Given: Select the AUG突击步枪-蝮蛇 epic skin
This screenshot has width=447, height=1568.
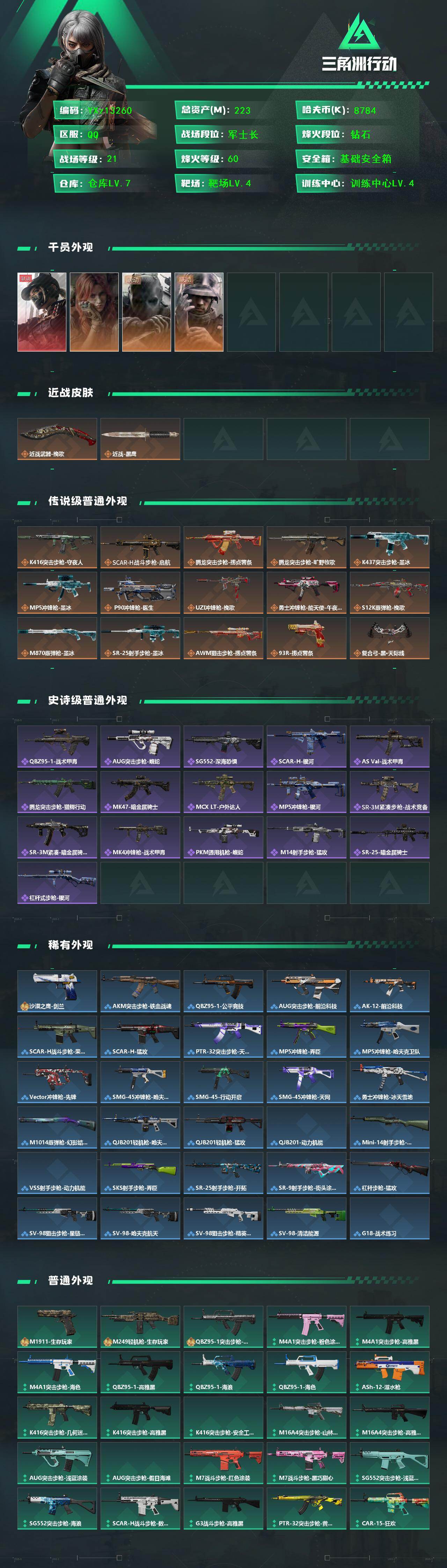Looking at the screenshot, I should pos(140,746).
